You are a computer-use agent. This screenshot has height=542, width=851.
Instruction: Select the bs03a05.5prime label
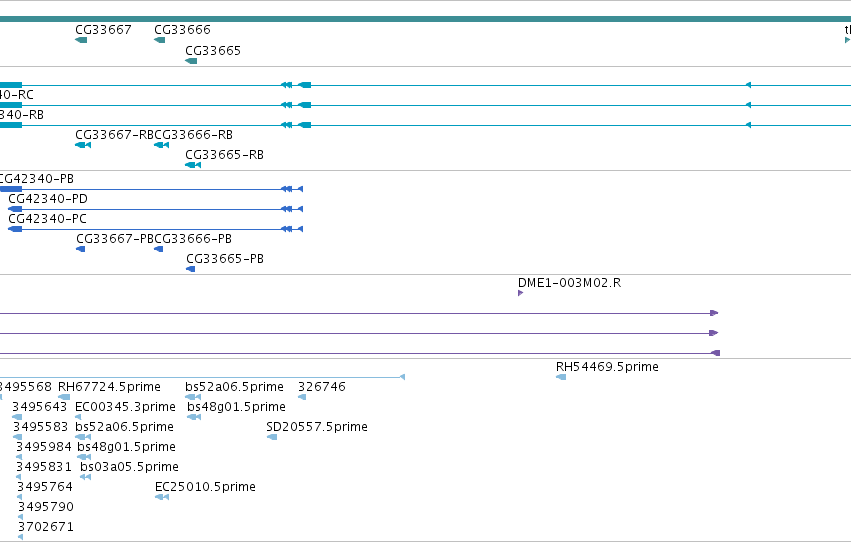[x=129, y=467]
